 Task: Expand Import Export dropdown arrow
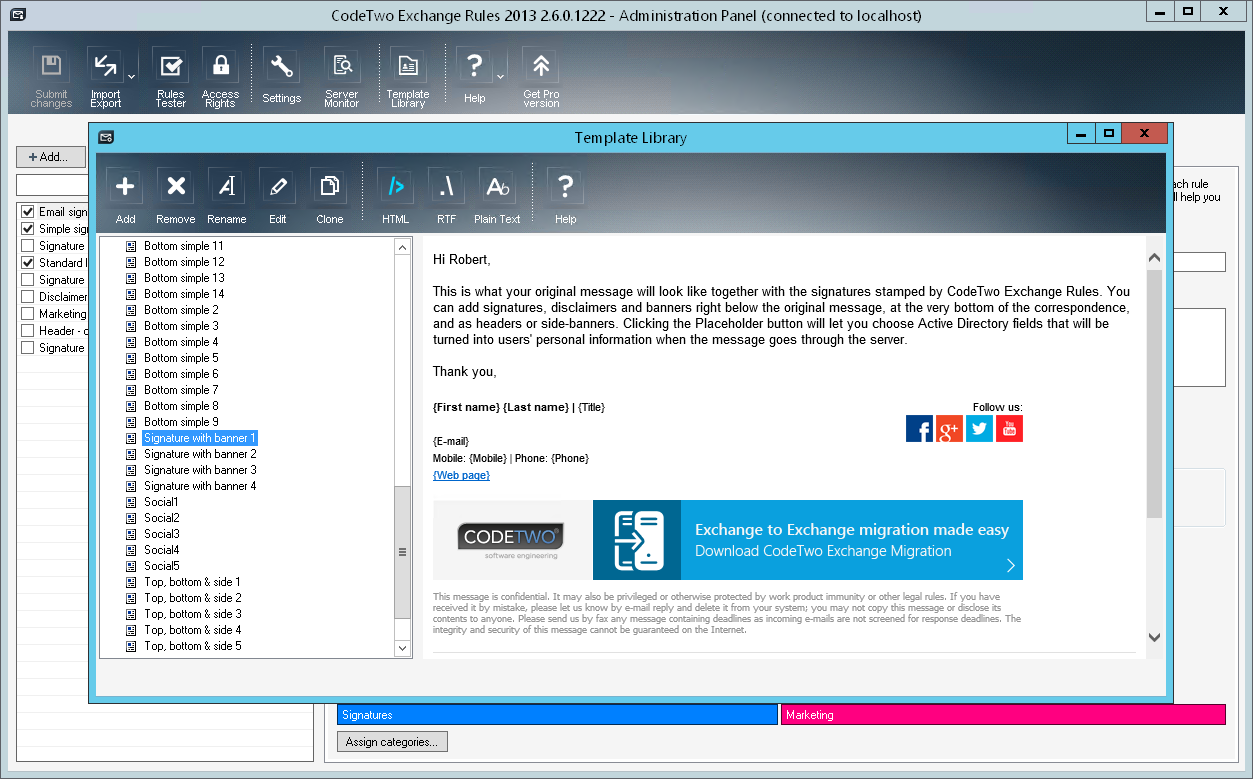point(131,77)
